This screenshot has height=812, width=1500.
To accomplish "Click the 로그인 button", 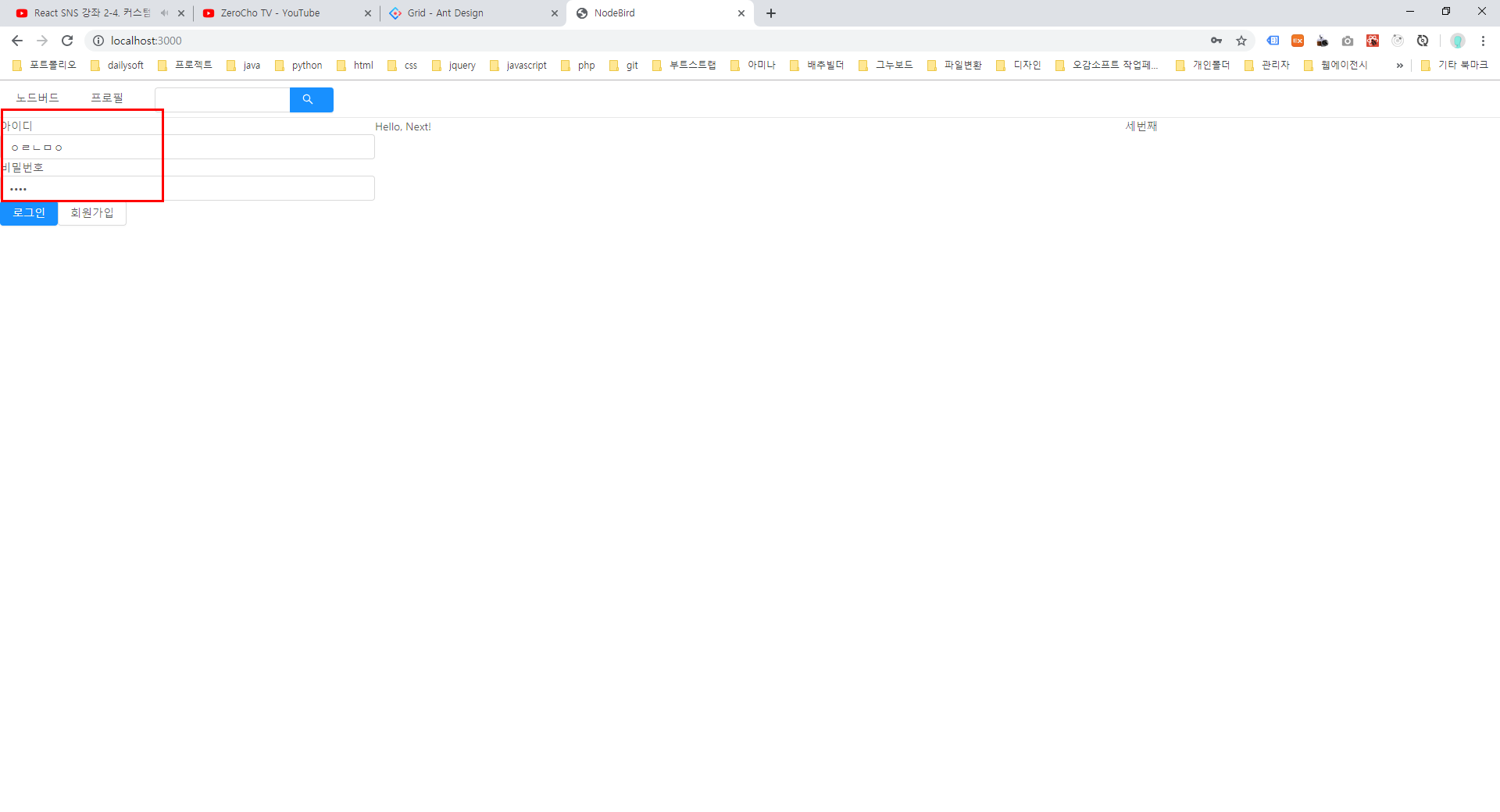I will (x=29, y=213).
